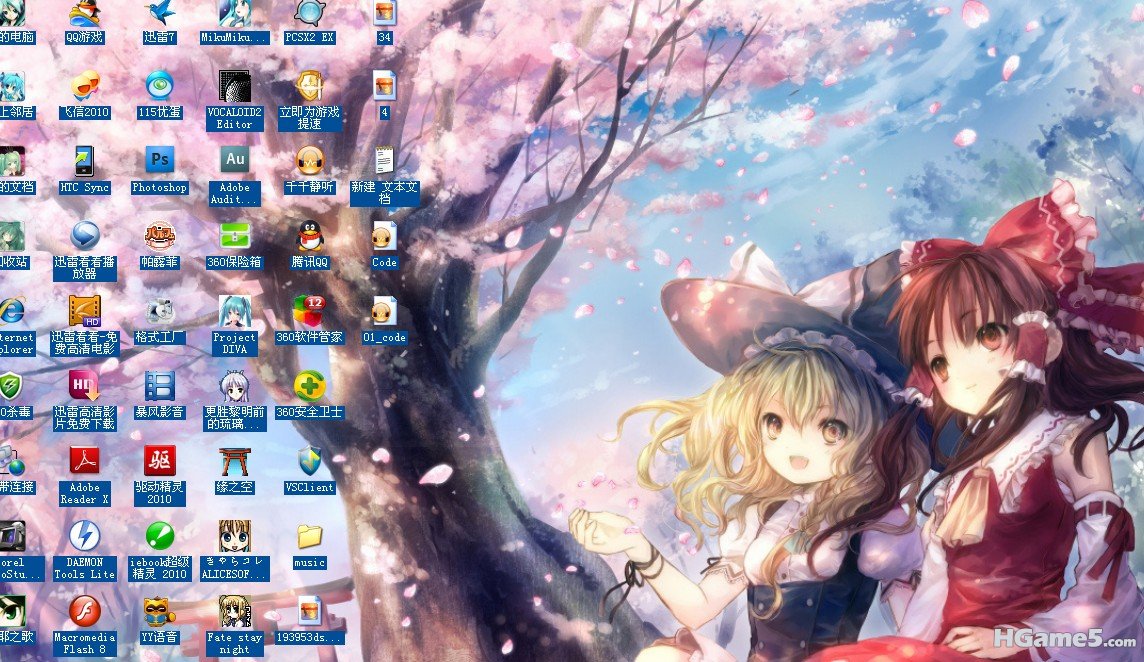The height and width of the screenshot is (662, 1144).
Task: Launch the 格式工厂 converter icon
Action: [x=160, y=312]
